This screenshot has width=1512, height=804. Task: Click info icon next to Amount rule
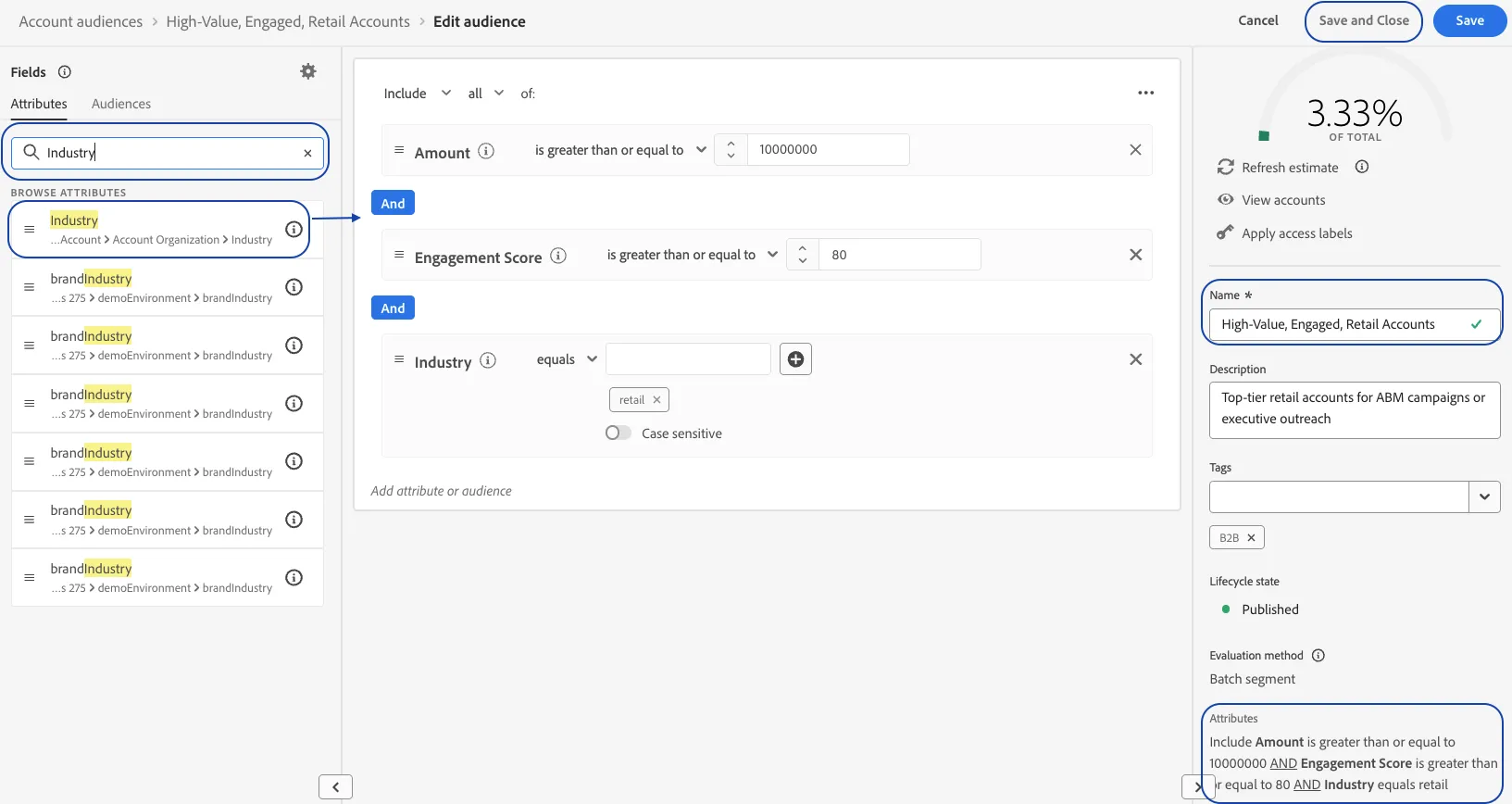click(x=486, y=151)
